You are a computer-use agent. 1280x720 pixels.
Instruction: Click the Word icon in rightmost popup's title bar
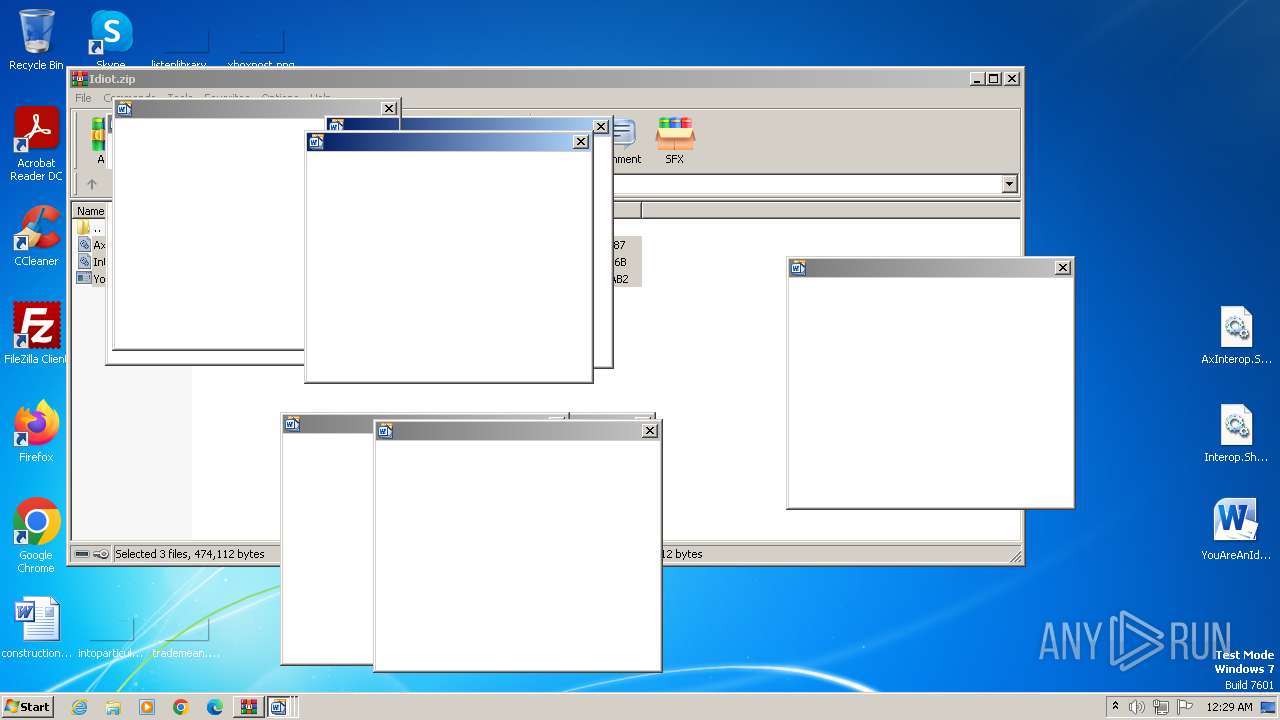click(798, 267)
